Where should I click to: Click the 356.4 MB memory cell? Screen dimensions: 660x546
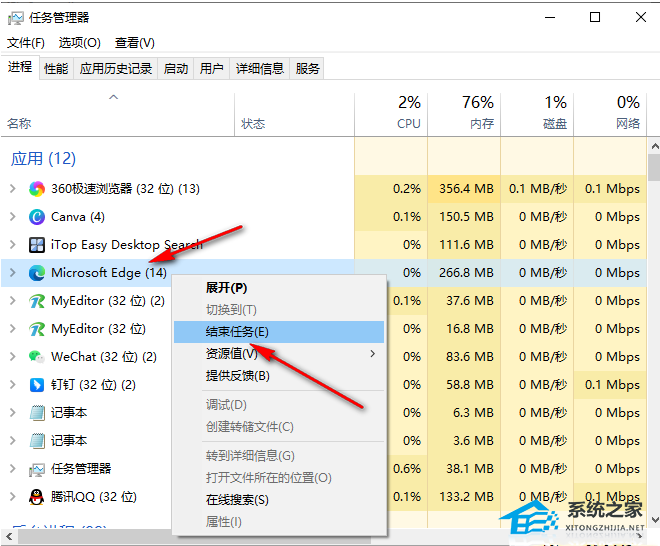pos(466,189)
